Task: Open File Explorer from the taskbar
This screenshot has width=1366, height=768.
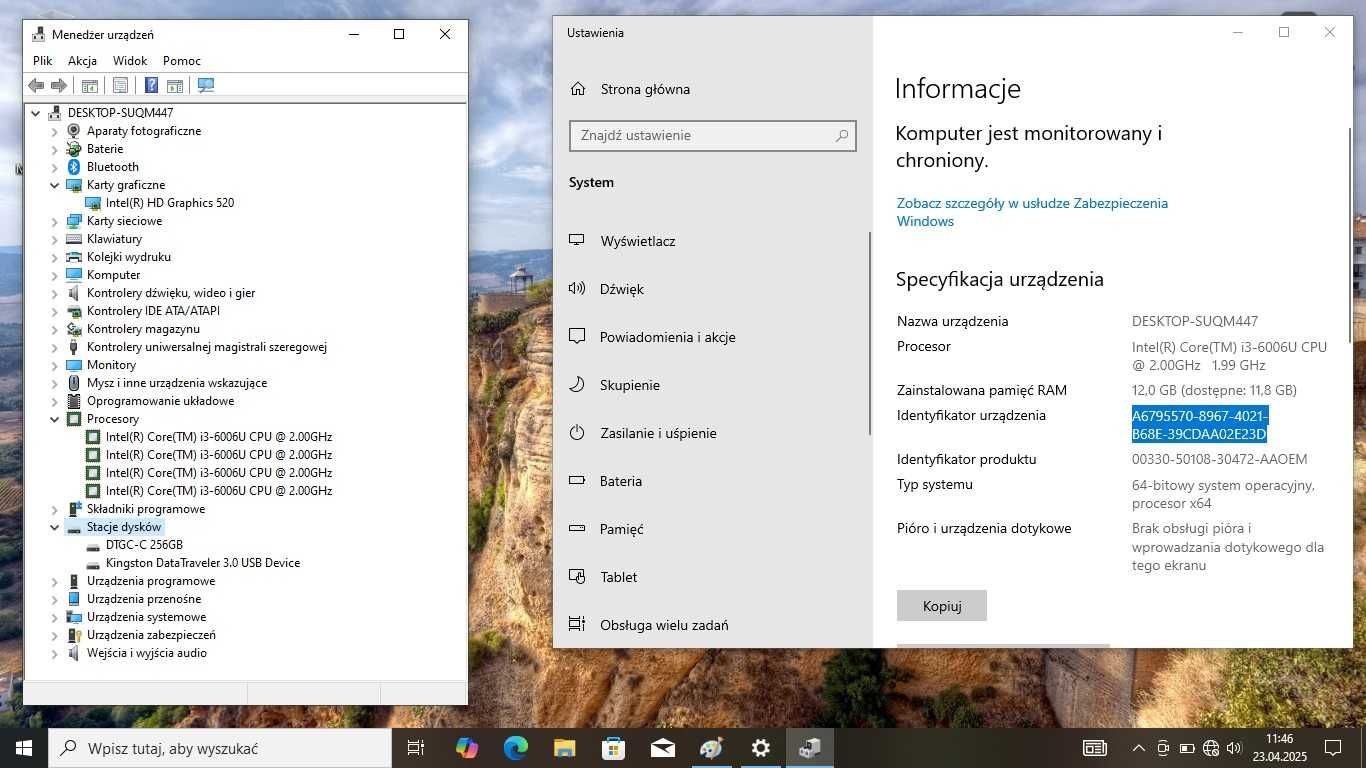Action: click(564, 748)
